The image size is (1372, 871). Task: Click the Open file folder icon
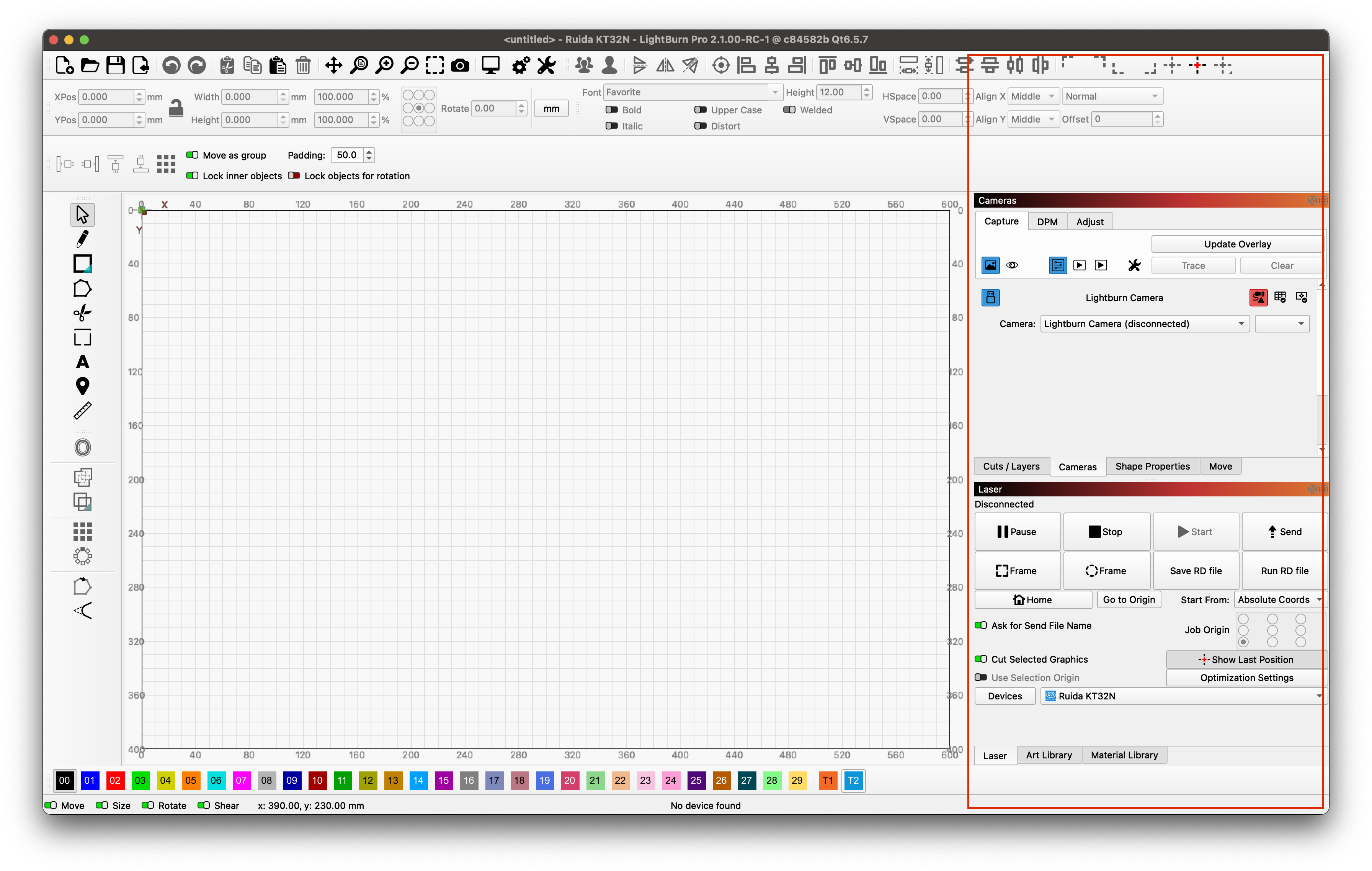pos(90,65)
